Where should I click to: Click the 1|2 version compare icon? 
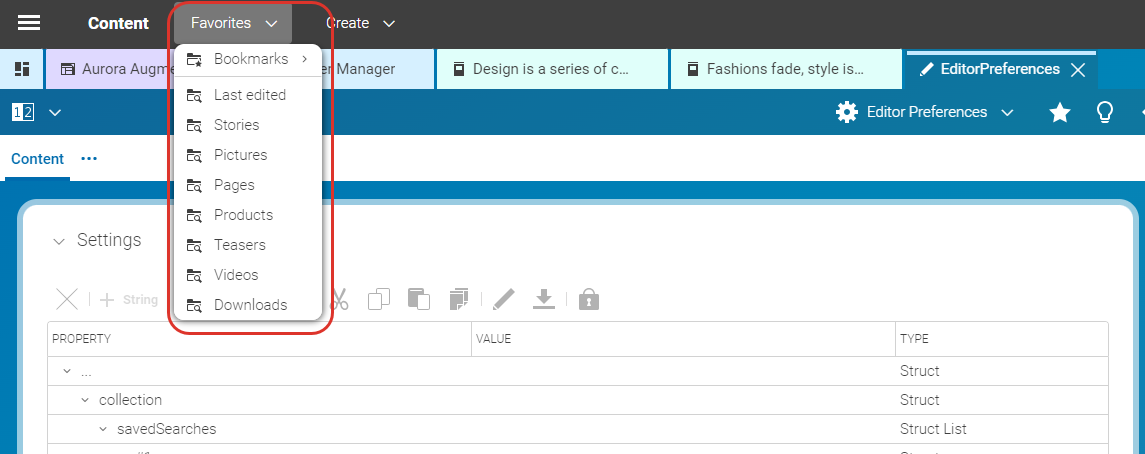click(x=23, y=112)
